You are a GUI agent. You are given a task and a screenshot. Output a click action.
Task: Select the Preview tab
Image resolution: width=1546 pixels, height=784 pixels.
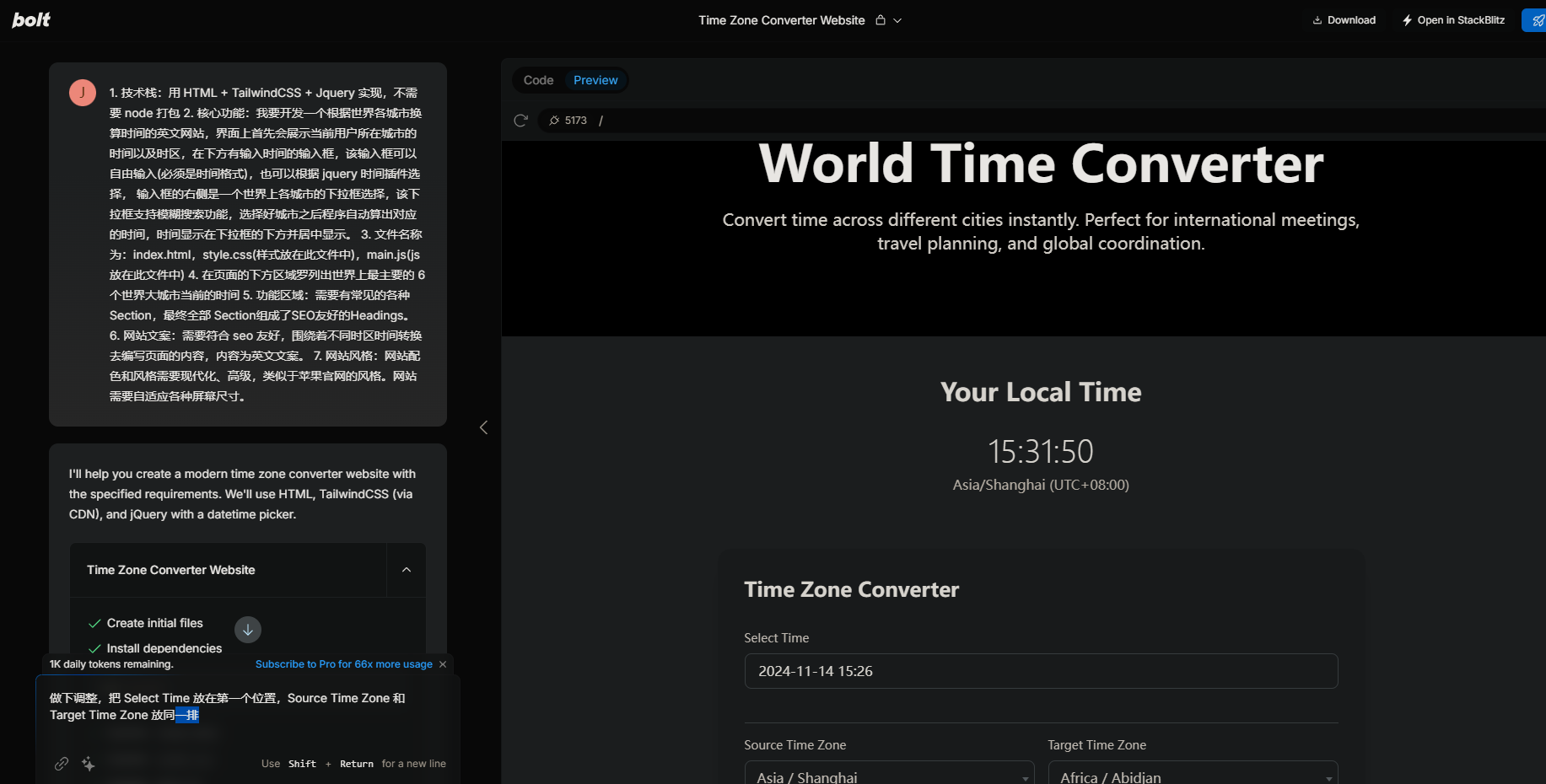(595, 80)
